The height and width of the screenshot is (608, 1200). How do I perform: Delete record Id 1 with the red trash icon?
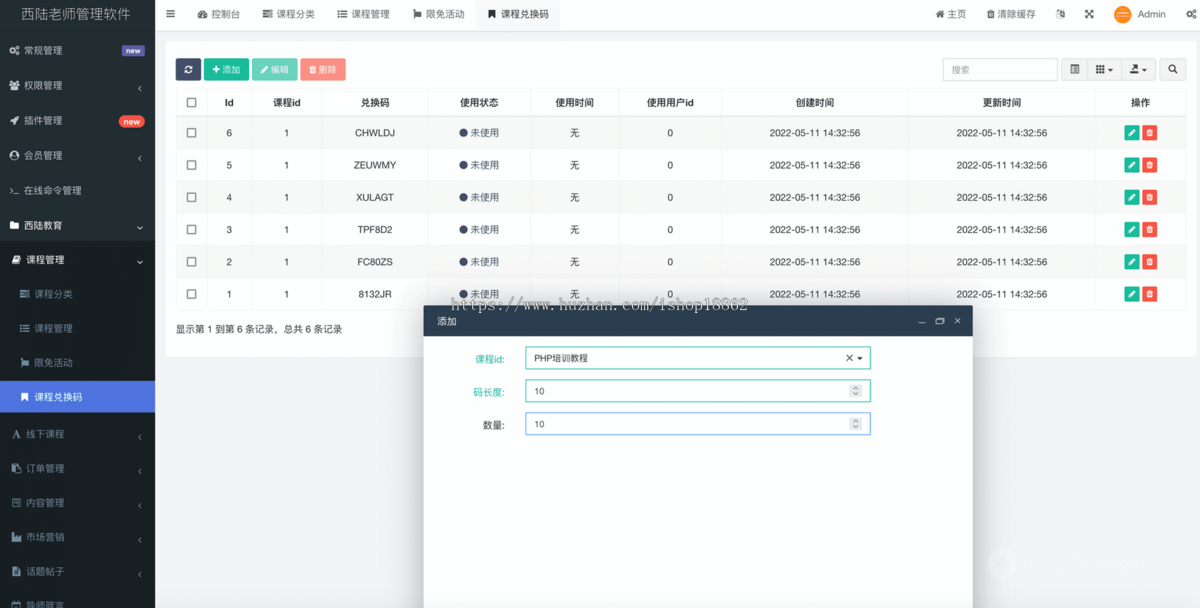tap(1149, 294)
